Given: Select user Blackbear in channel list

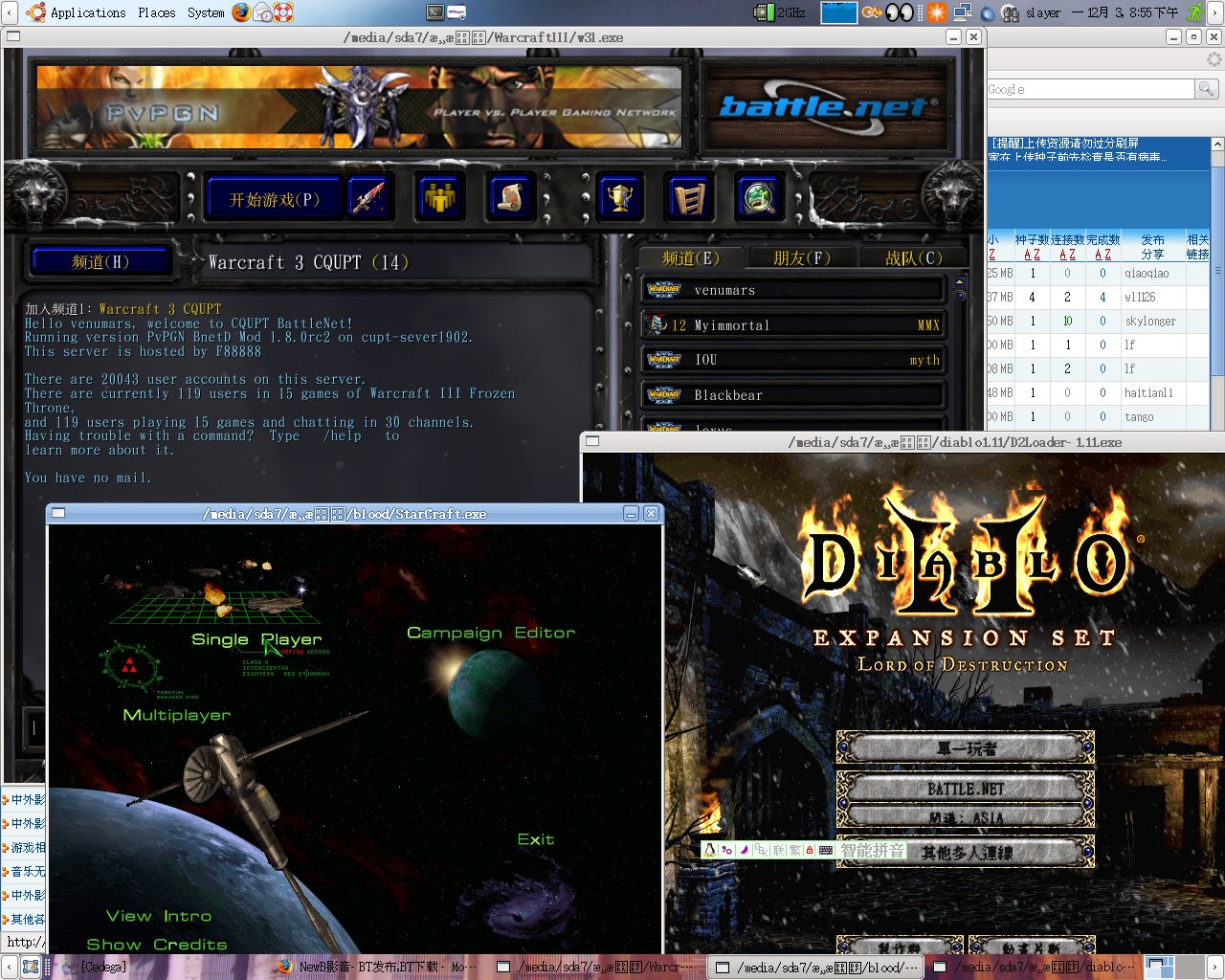Looking at the screenshot, I should coord(794,395).
